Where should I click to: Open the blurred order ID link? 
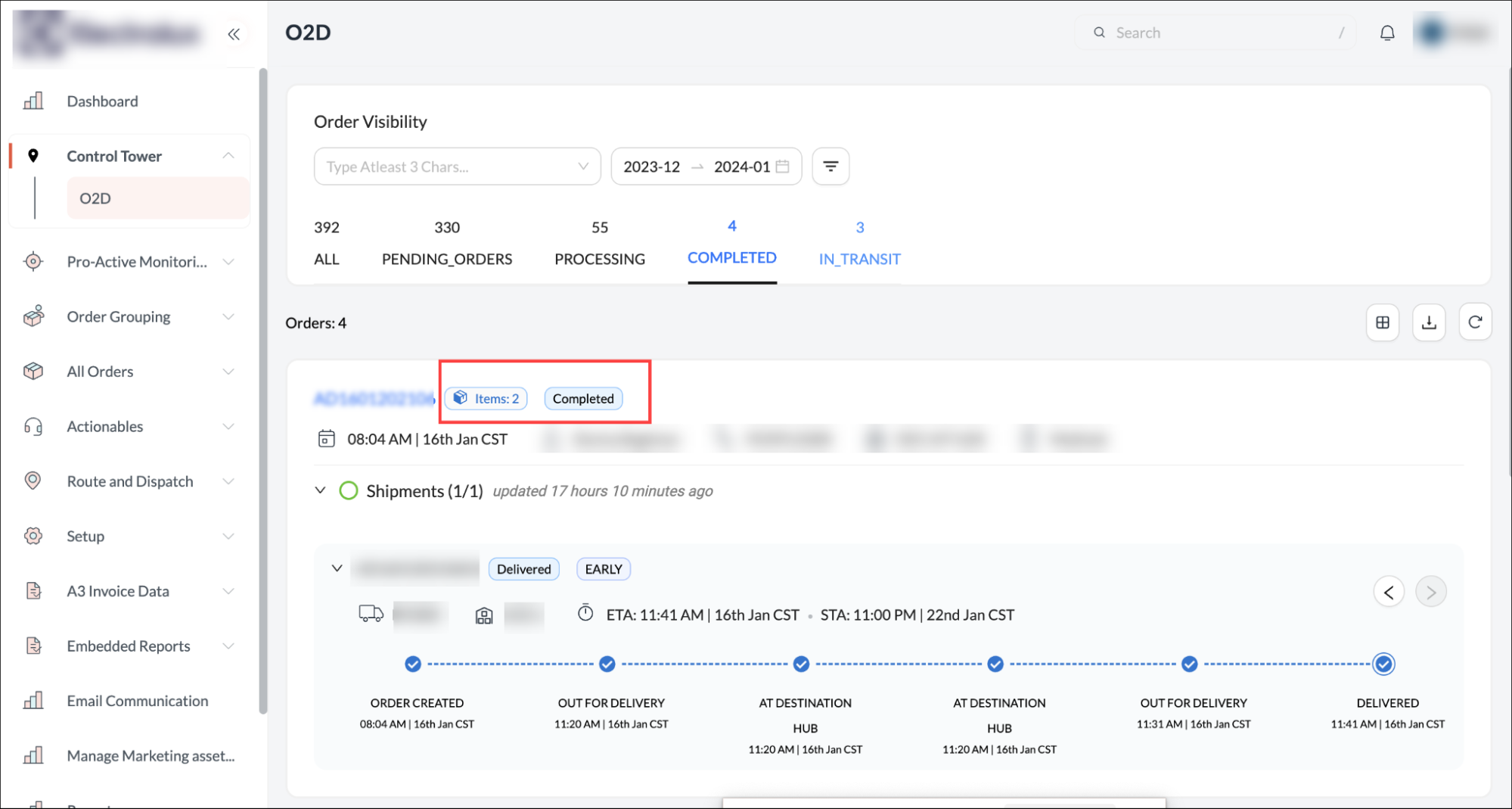tap(374, 398)
